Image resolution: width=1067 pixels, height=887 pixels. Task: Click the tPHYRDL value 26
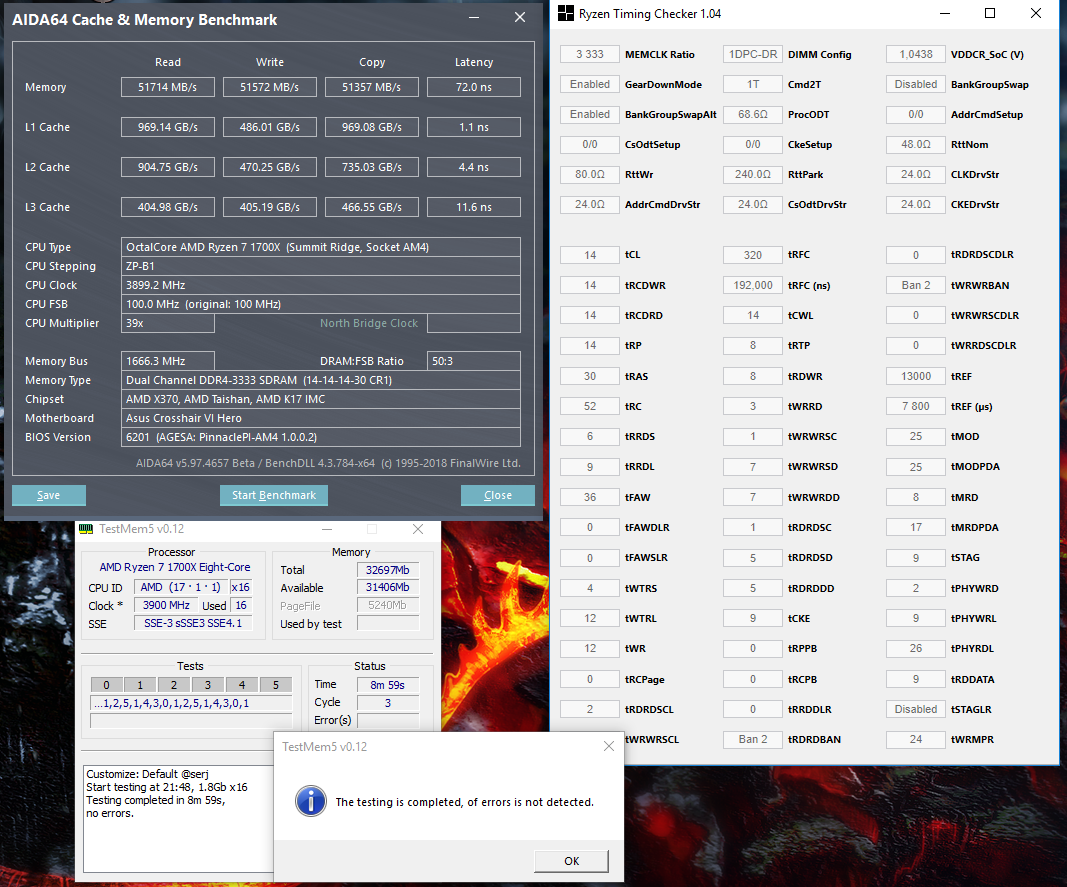916,648
